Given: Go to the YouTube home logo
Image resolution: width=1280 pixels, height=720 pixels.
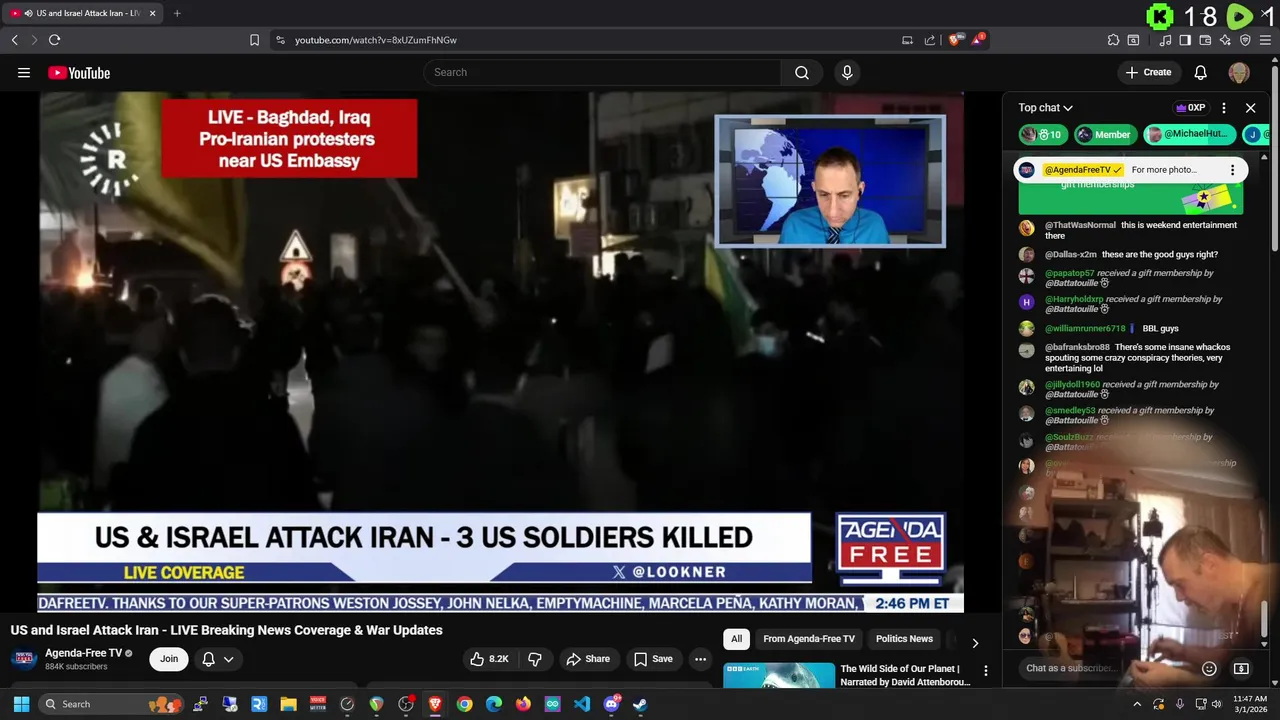Looking at the screenshot, I should [79, 72].
